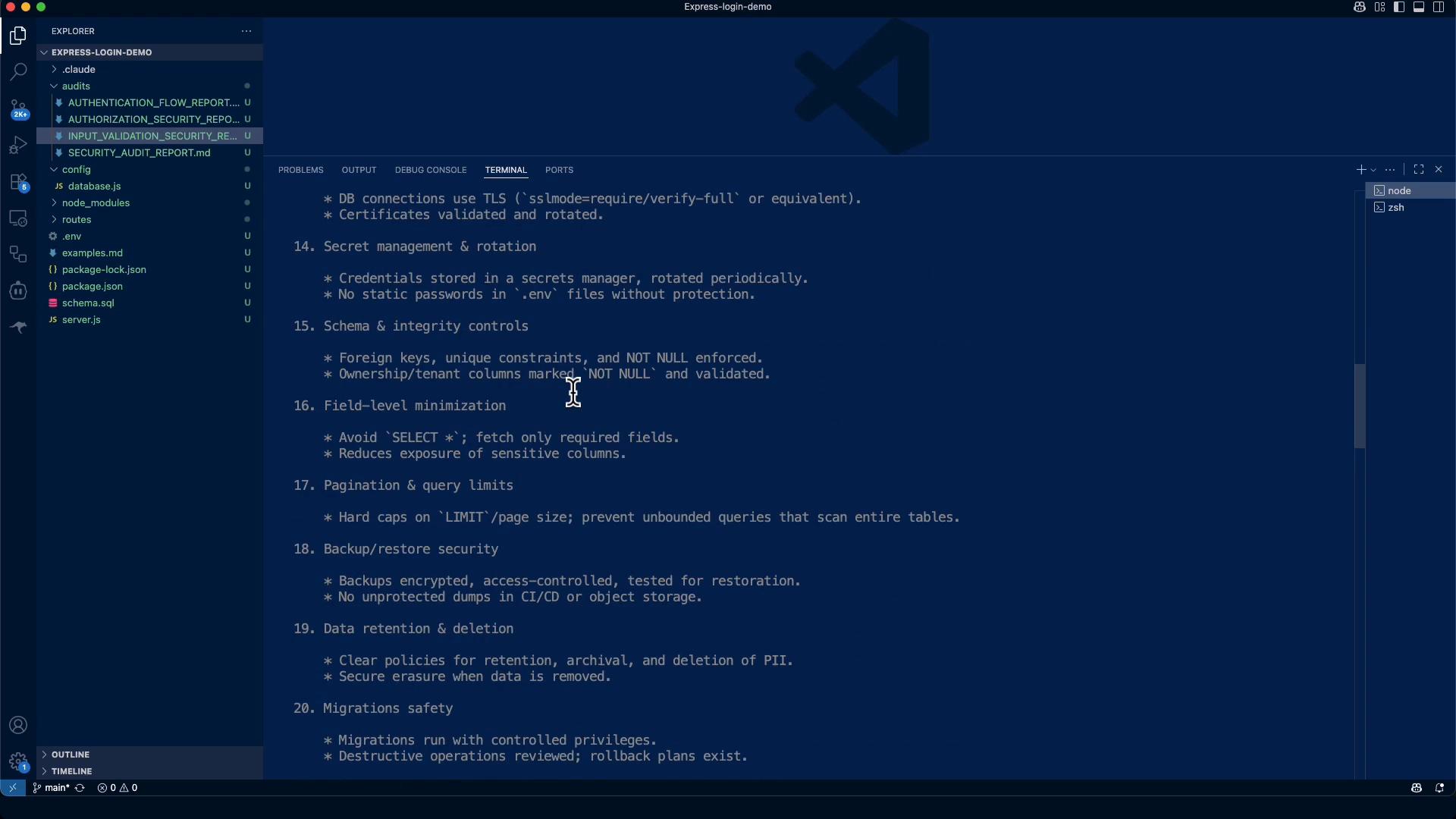The image size is (1456, 819).
Task: Switch to the PORTS tab
Action: [559, 170]
